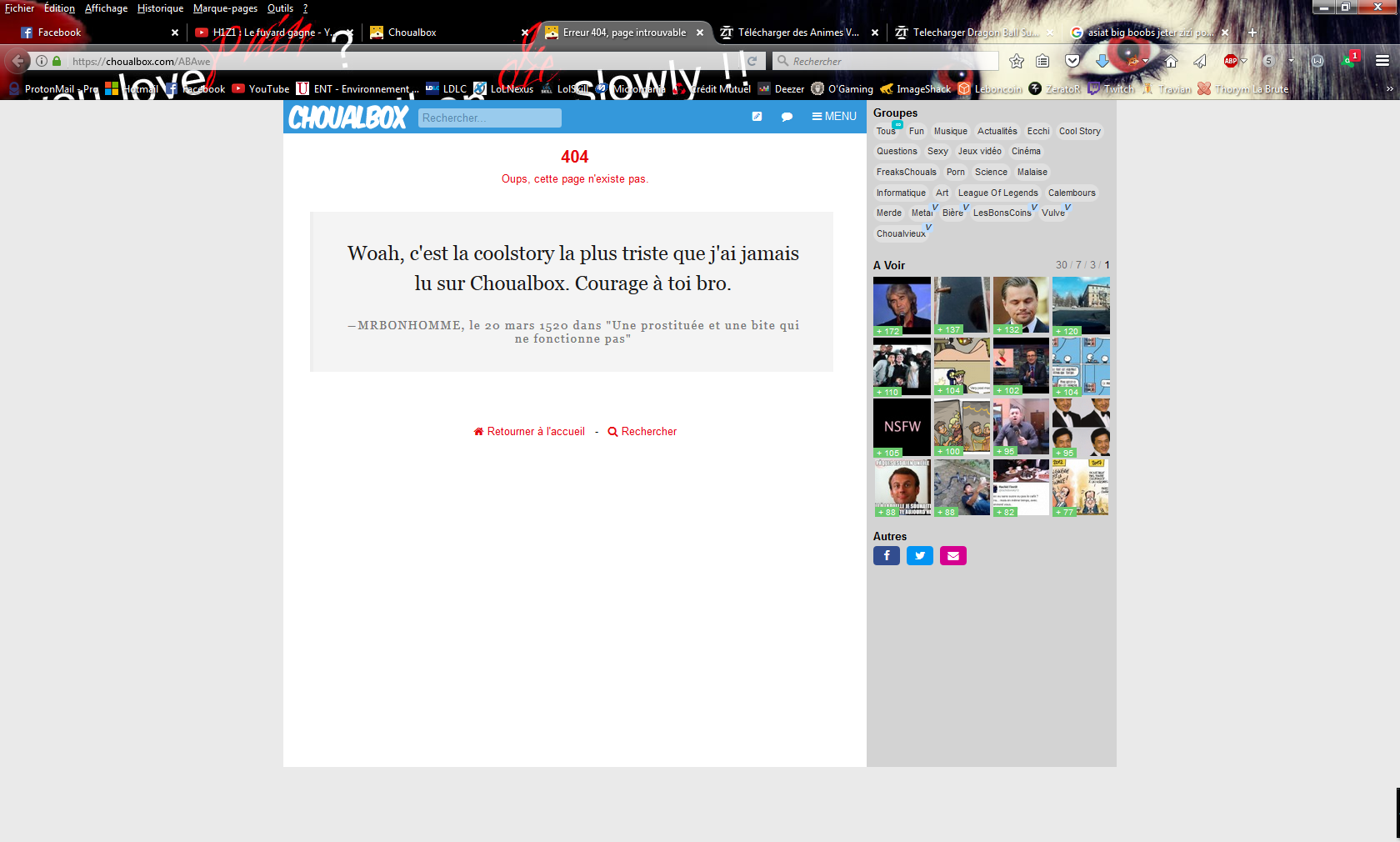Click the pink email envelope button
1400x842 pixels.
click(x=952, y=556)
